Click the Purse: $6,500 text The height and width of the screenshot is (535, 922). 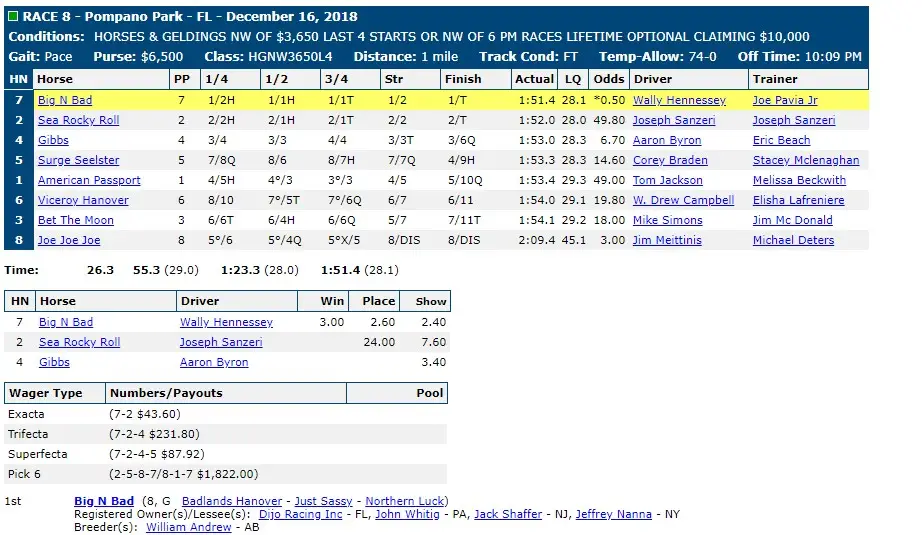pos(138,56)
